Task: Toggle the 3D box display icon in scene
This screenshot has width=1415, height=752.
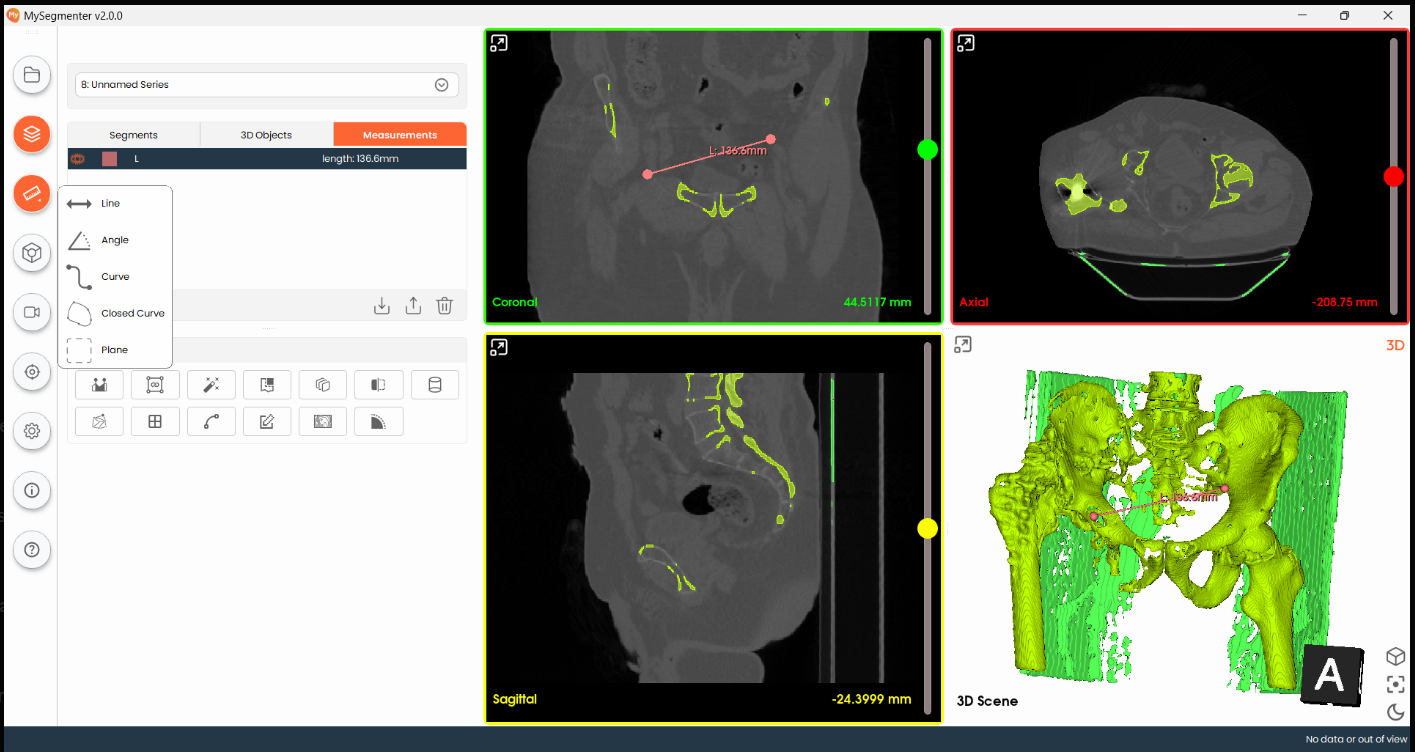Action: point(1395,656)
